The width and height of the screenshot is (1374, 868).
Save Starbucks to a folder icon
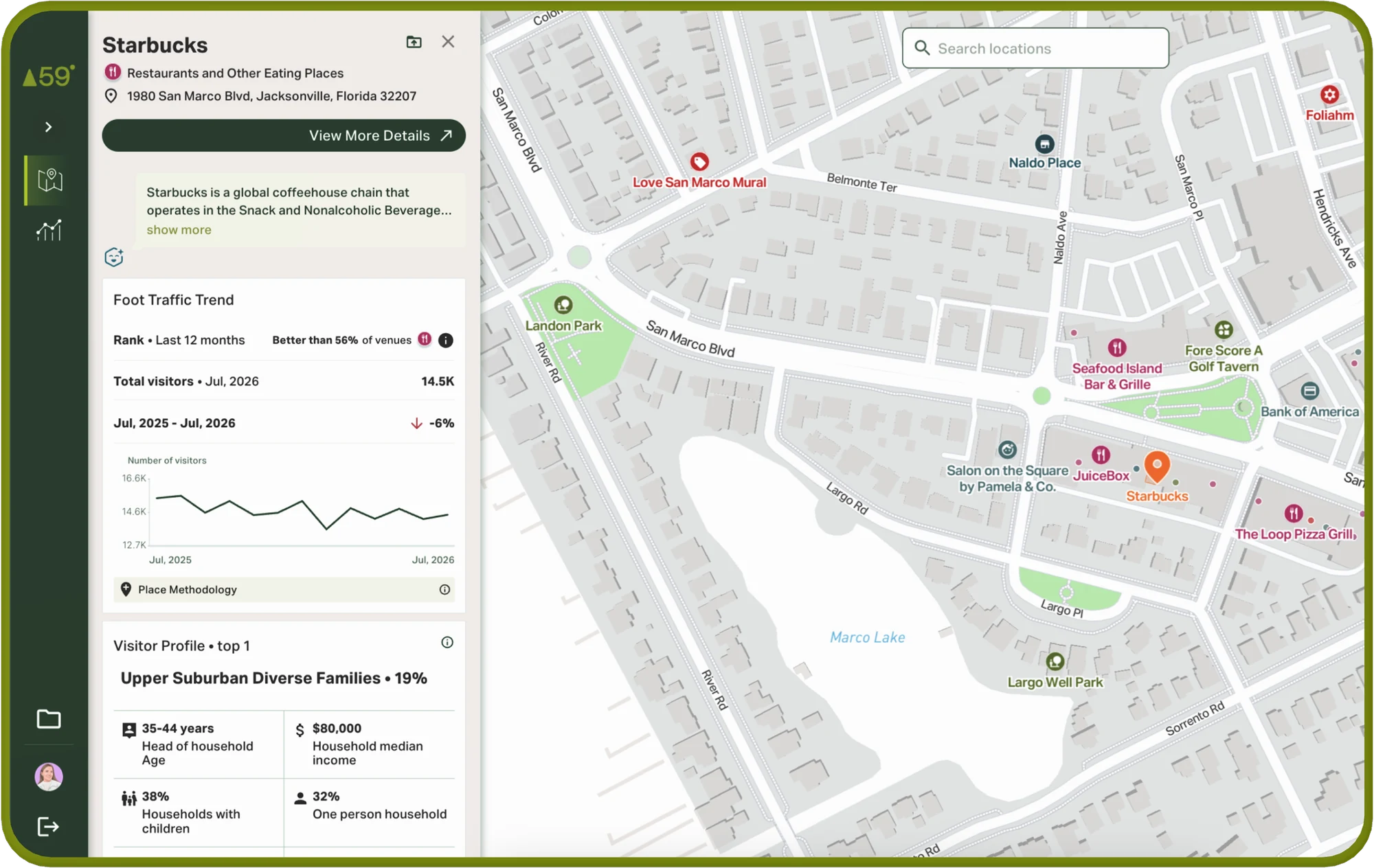click(414, 43)
